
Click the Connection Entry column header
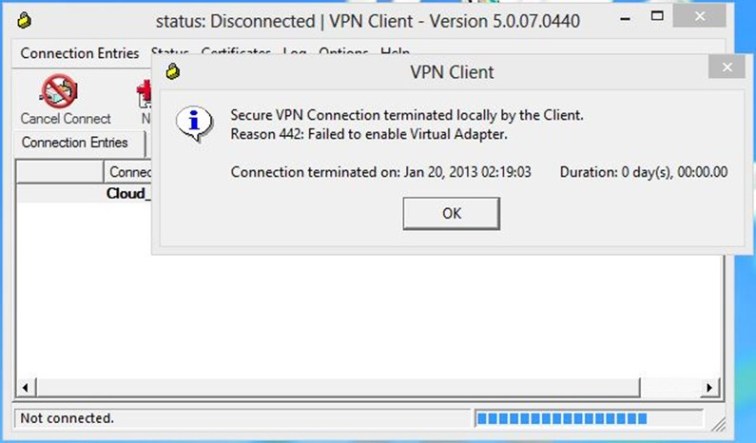point(130,172)
